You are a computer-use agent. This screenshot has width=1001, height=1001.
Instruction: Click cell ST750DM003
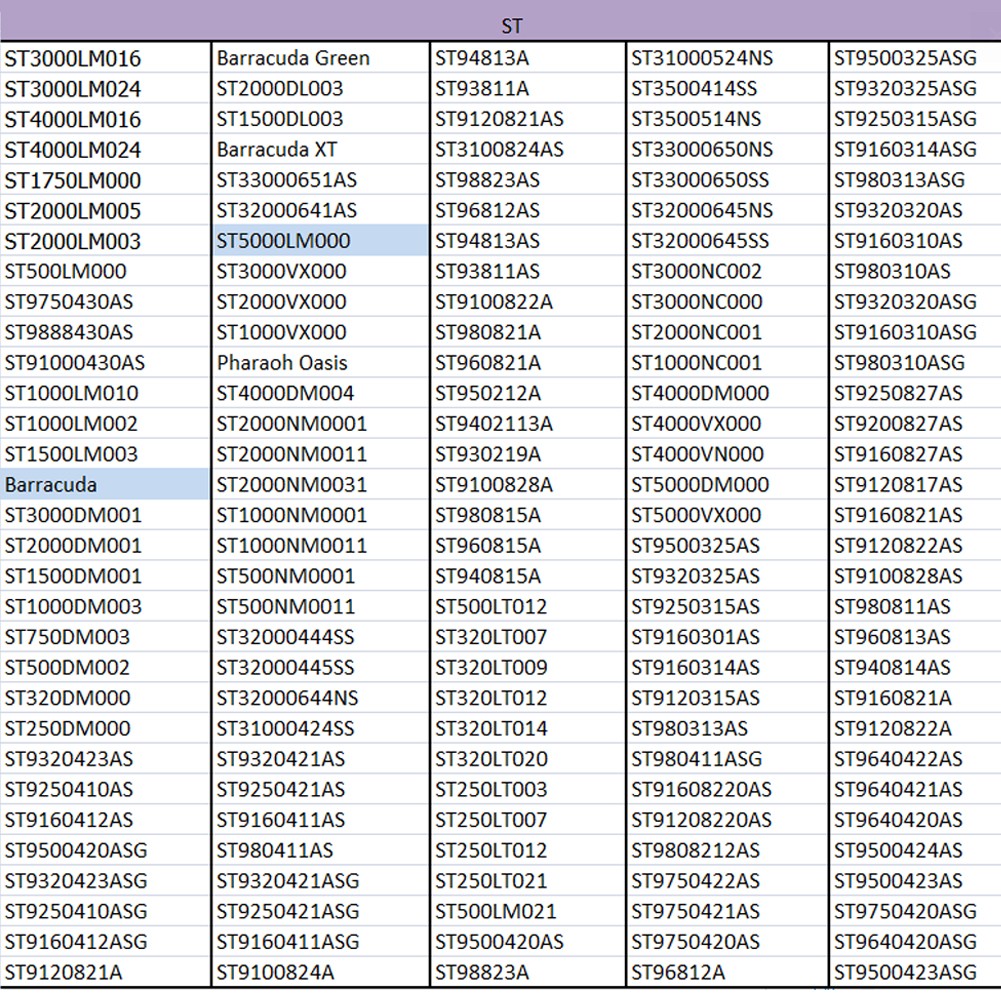(105, 637)
